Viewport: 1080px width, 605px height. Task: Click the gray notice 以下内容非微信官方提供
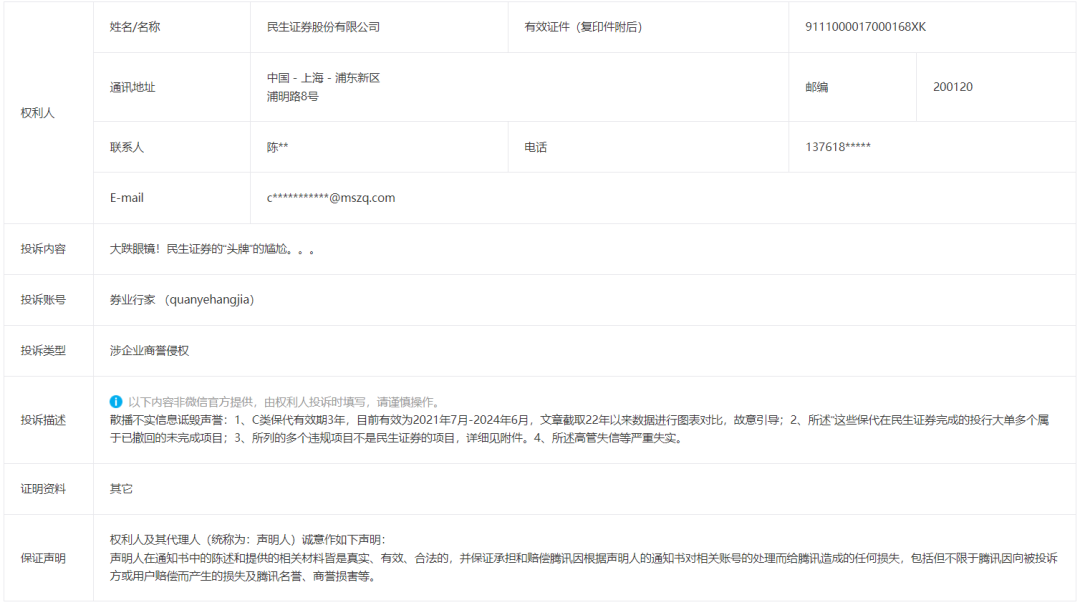point(284,402)
